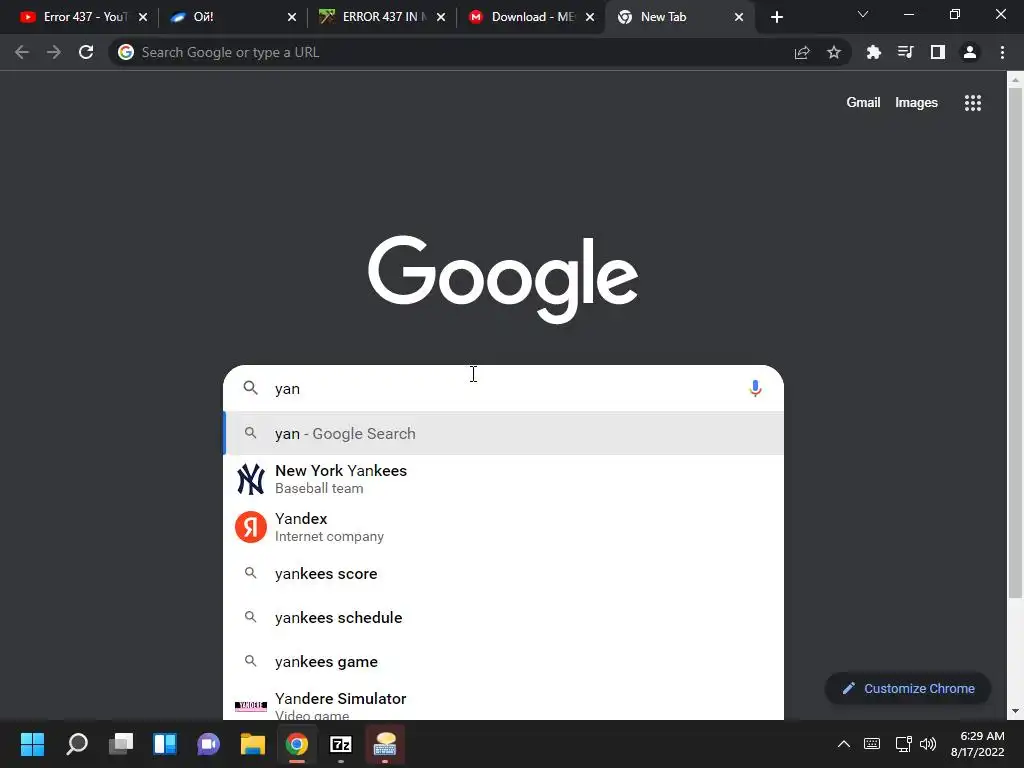Click the browser forward arrow
Viewport: 1024px width, 768px height.
(x=54, y=52)
